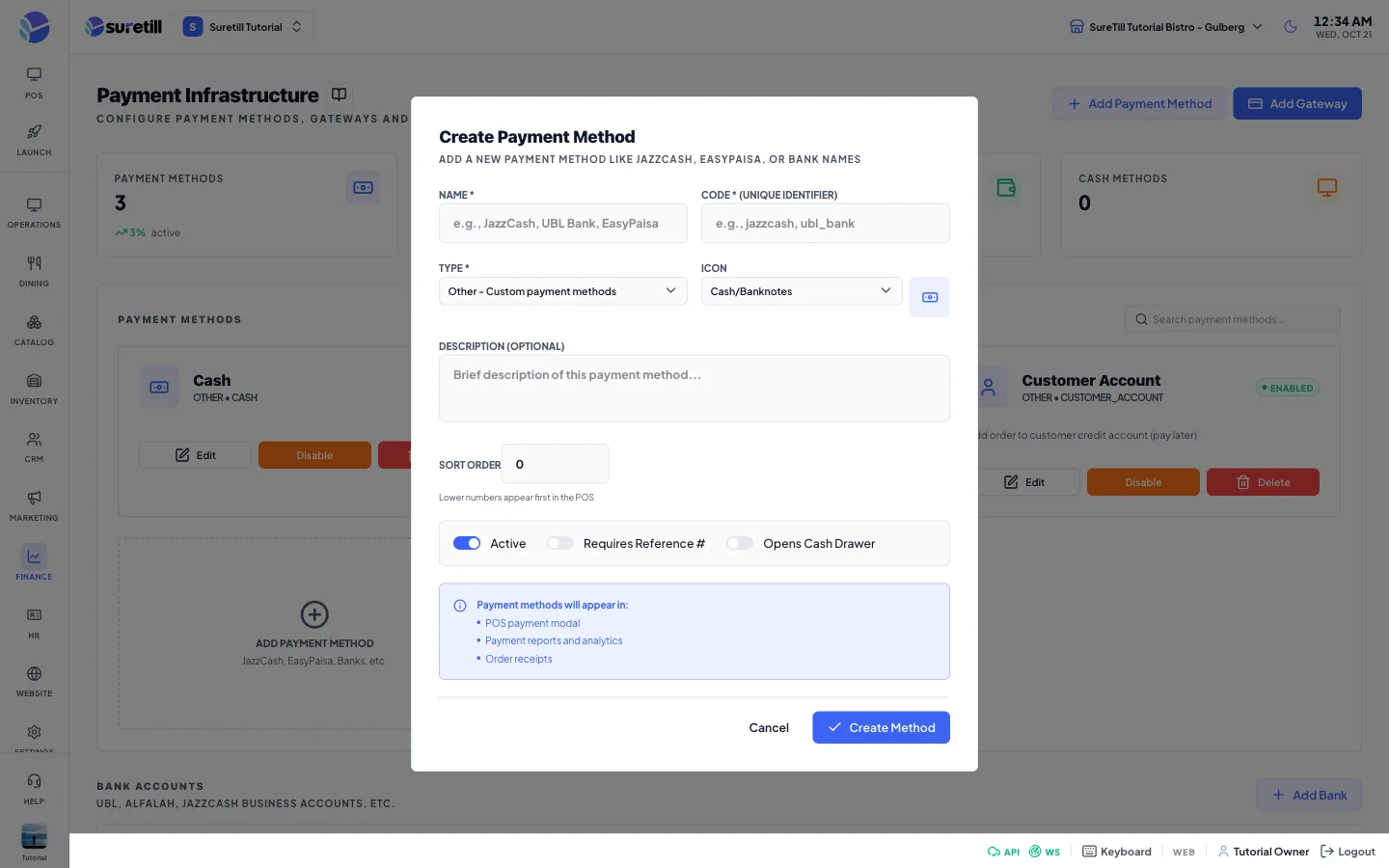Screen dimensions: 1389x868
Task: Open the Icon dropdown showing Cash/Banknotes
Action: tap(802, 291)
